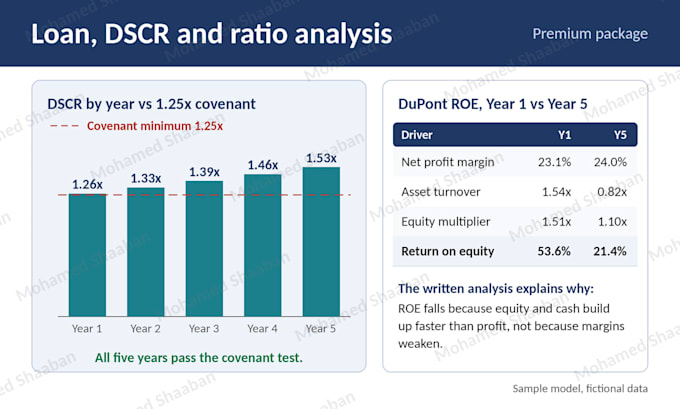Click the 'ROE falls because equity' paragraph
Viewport: 680px width, 409px height.
point(511,326)
